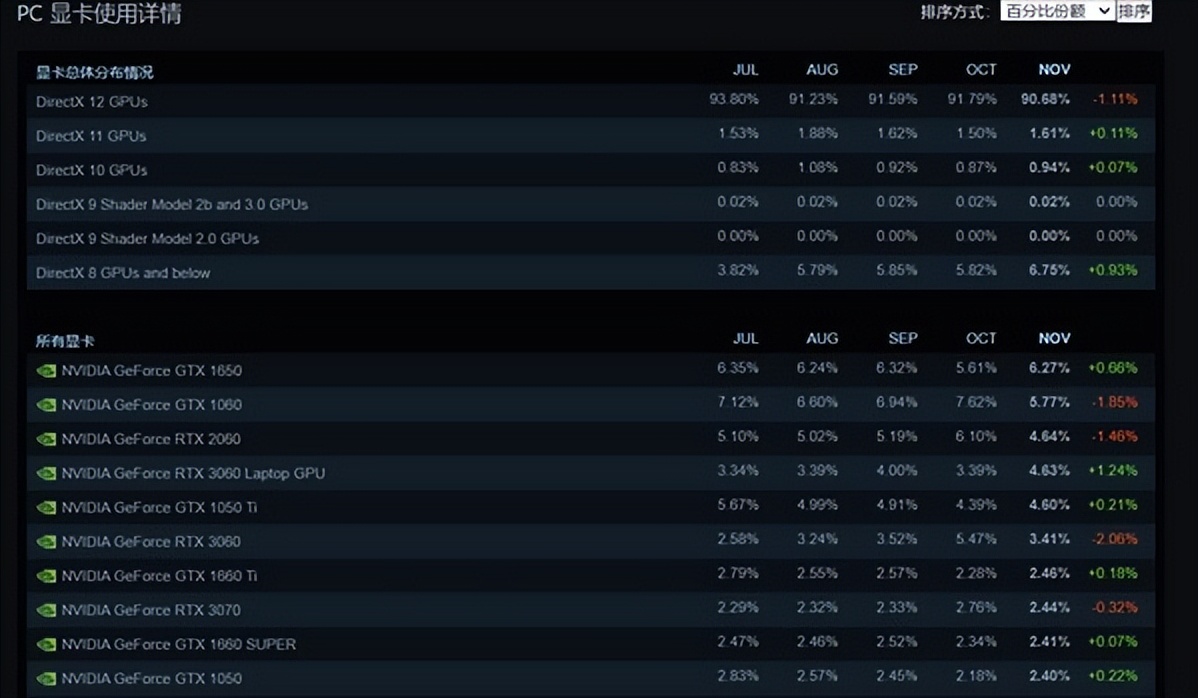1198x698 pixels.
Task: Click the NVIDIA logo next to GTX 1660 SUPER
Action: click(x=46, y=644)
